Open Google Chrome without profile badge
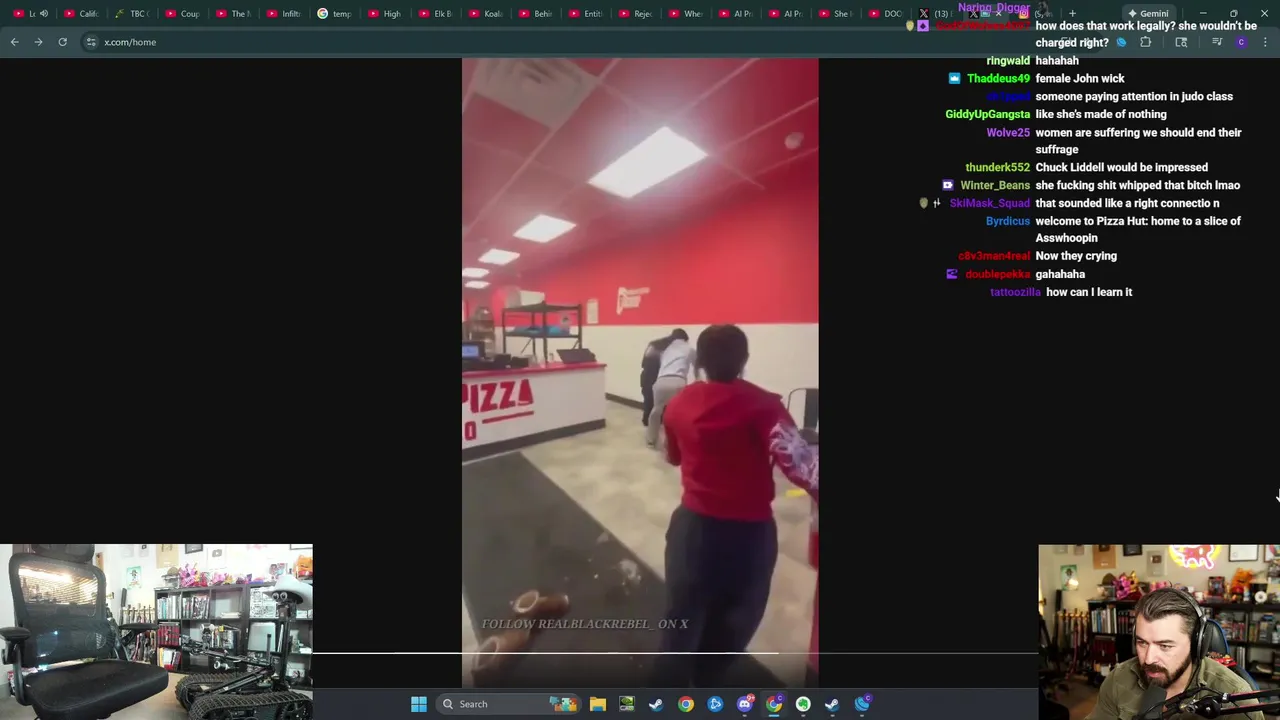Screen dimensions: 1280x720 click(x=685, y=704)
